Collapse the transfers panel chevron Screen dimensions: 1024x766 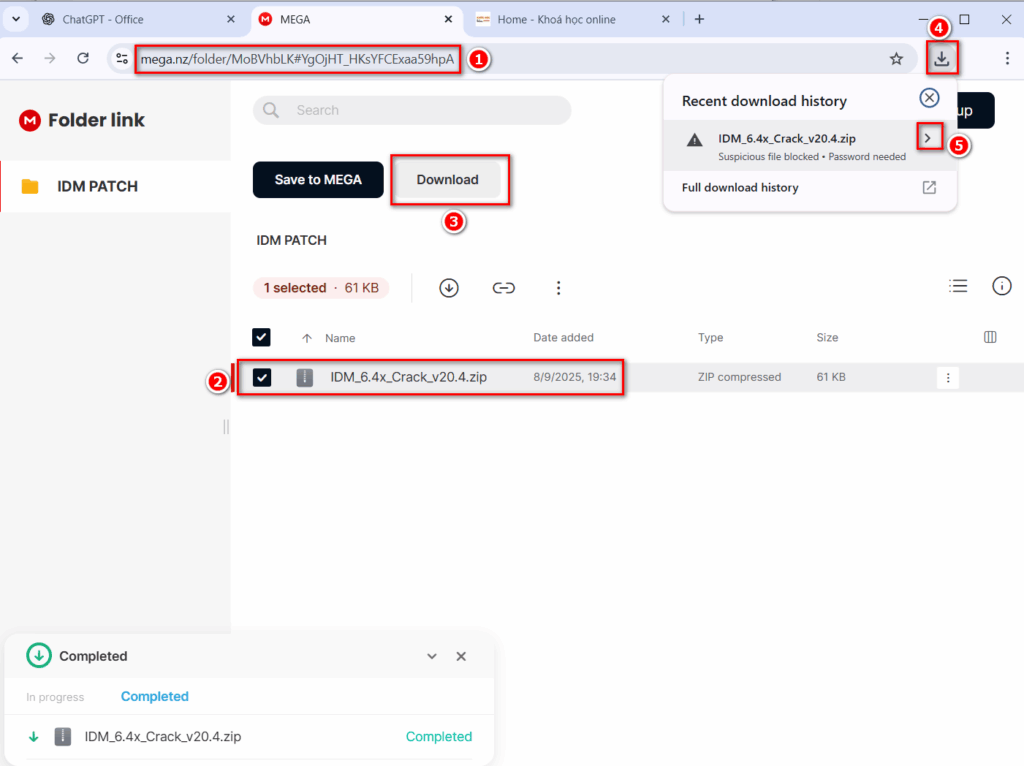(x=432, y=656)
